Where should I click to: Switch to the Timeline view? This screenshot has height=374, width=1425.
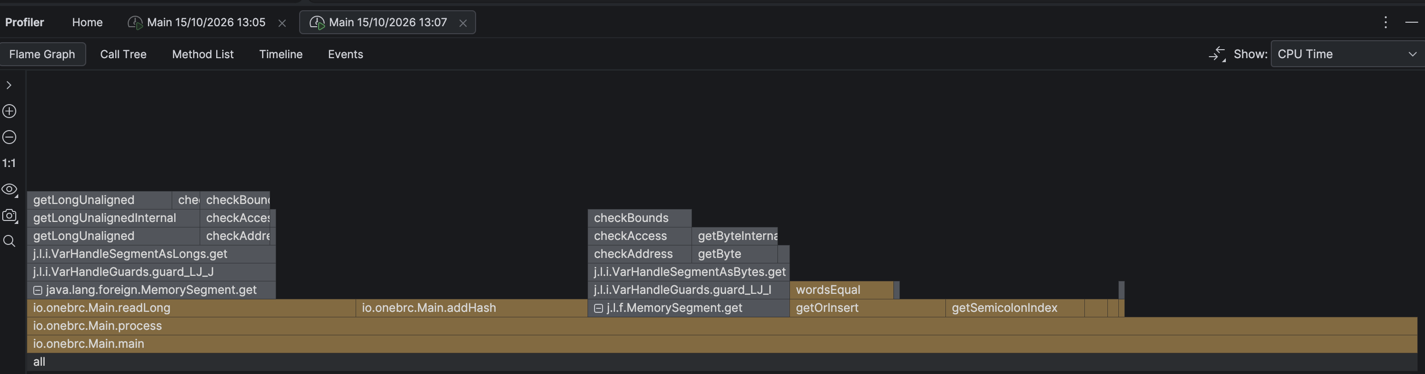pos(281,54)
